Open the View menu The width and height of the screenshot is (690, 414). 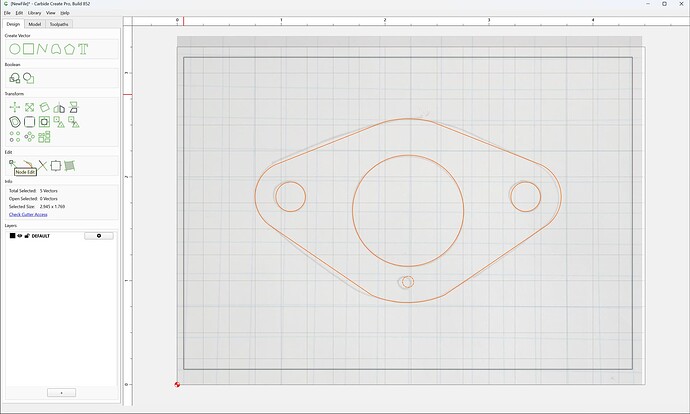[x=51, y=13]
